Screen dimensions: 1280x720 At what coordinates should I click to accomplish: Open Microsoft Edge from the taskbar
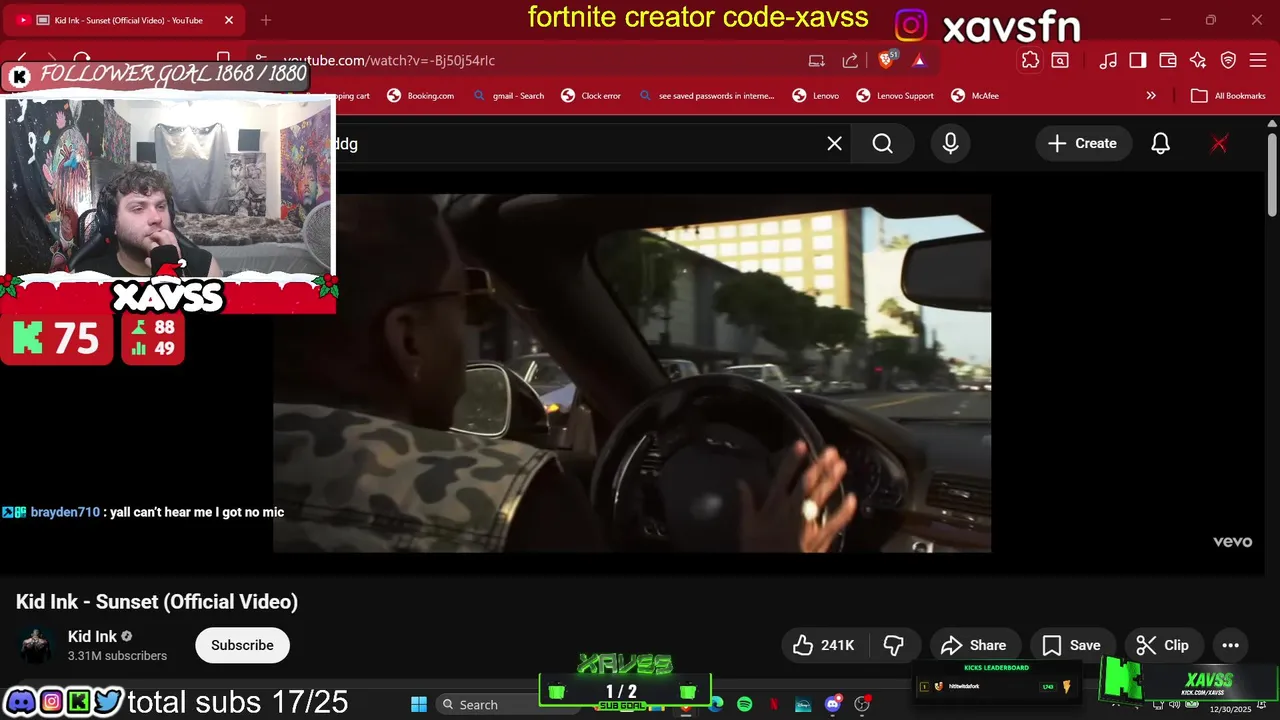pyautogui.click(x=716, y=705)
